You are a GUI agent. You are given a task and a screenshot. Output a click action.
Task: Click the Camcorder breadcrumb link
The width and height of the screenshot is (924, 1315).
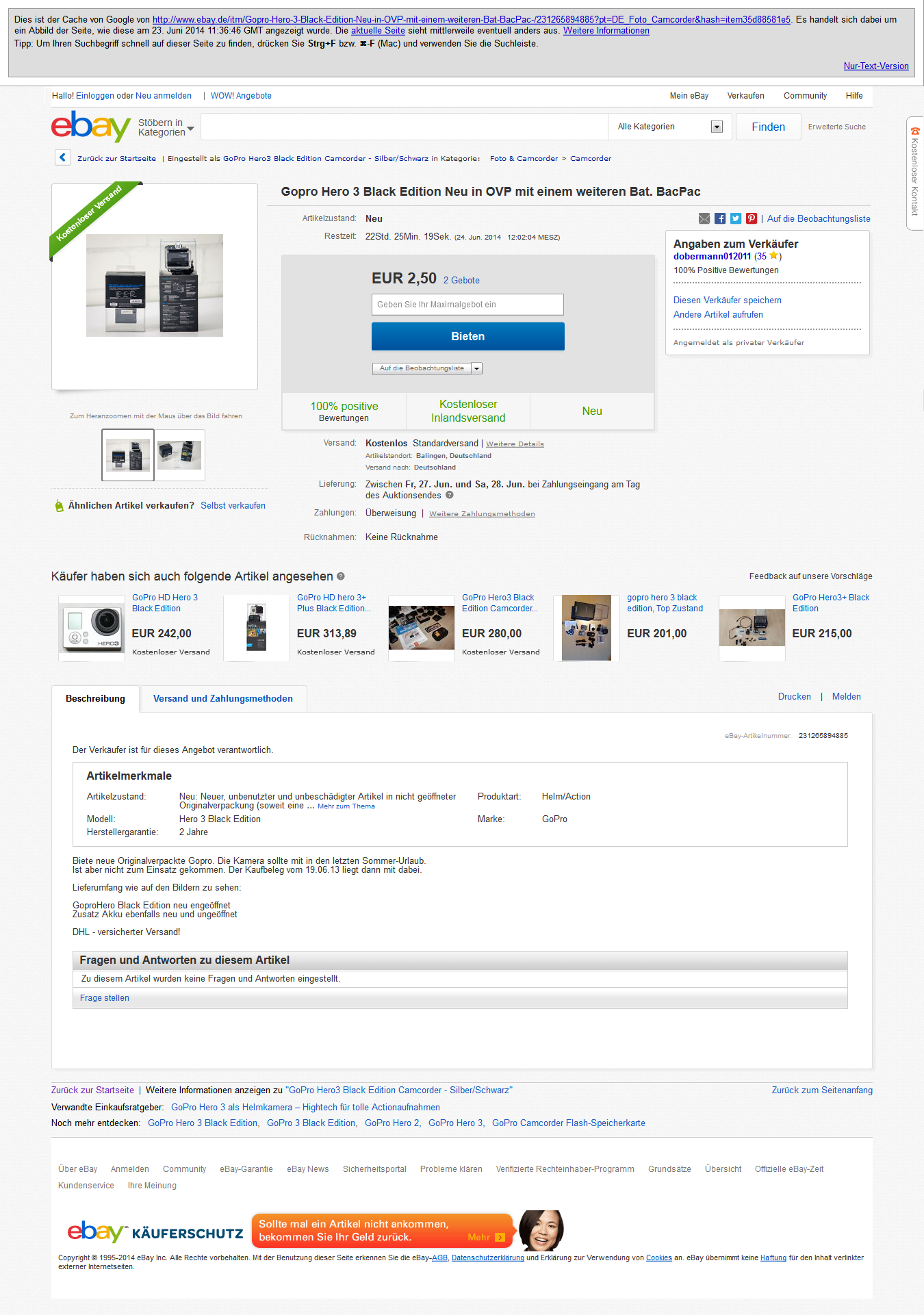591,158
